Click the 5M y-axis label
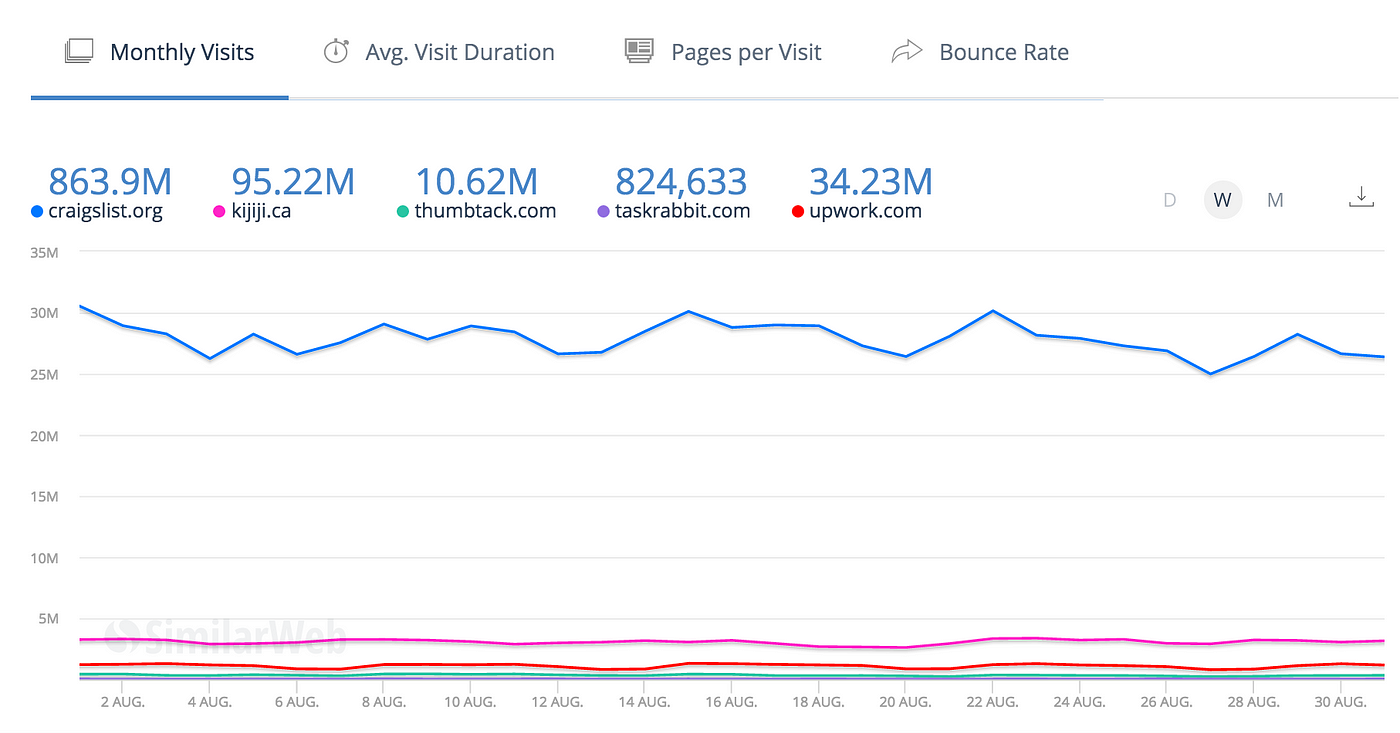 (x=48, y=618)
